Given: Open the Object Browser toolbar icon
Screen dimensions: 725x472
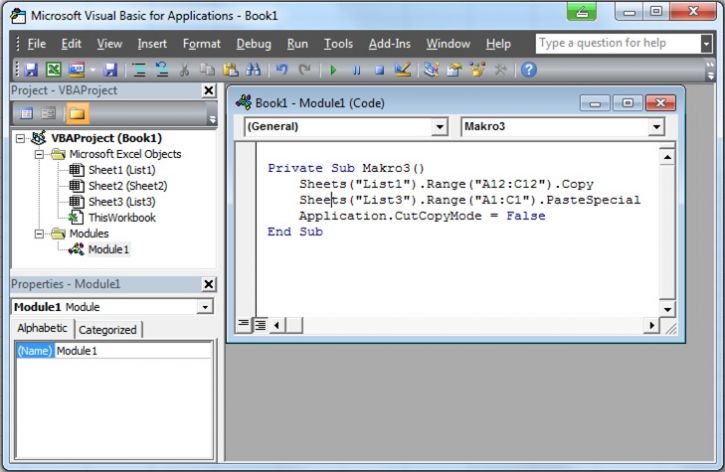Looking at the screenshot, I should [477, 70].
